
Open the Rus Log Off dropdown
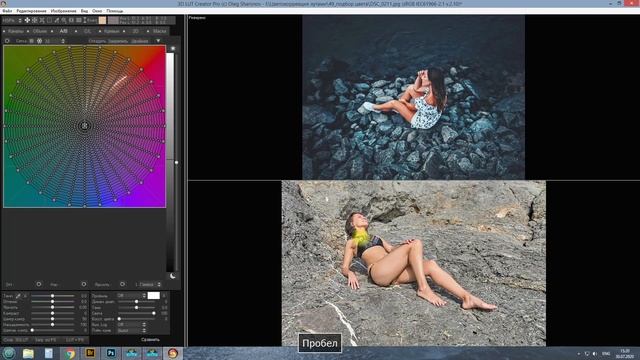pos(131,324)
